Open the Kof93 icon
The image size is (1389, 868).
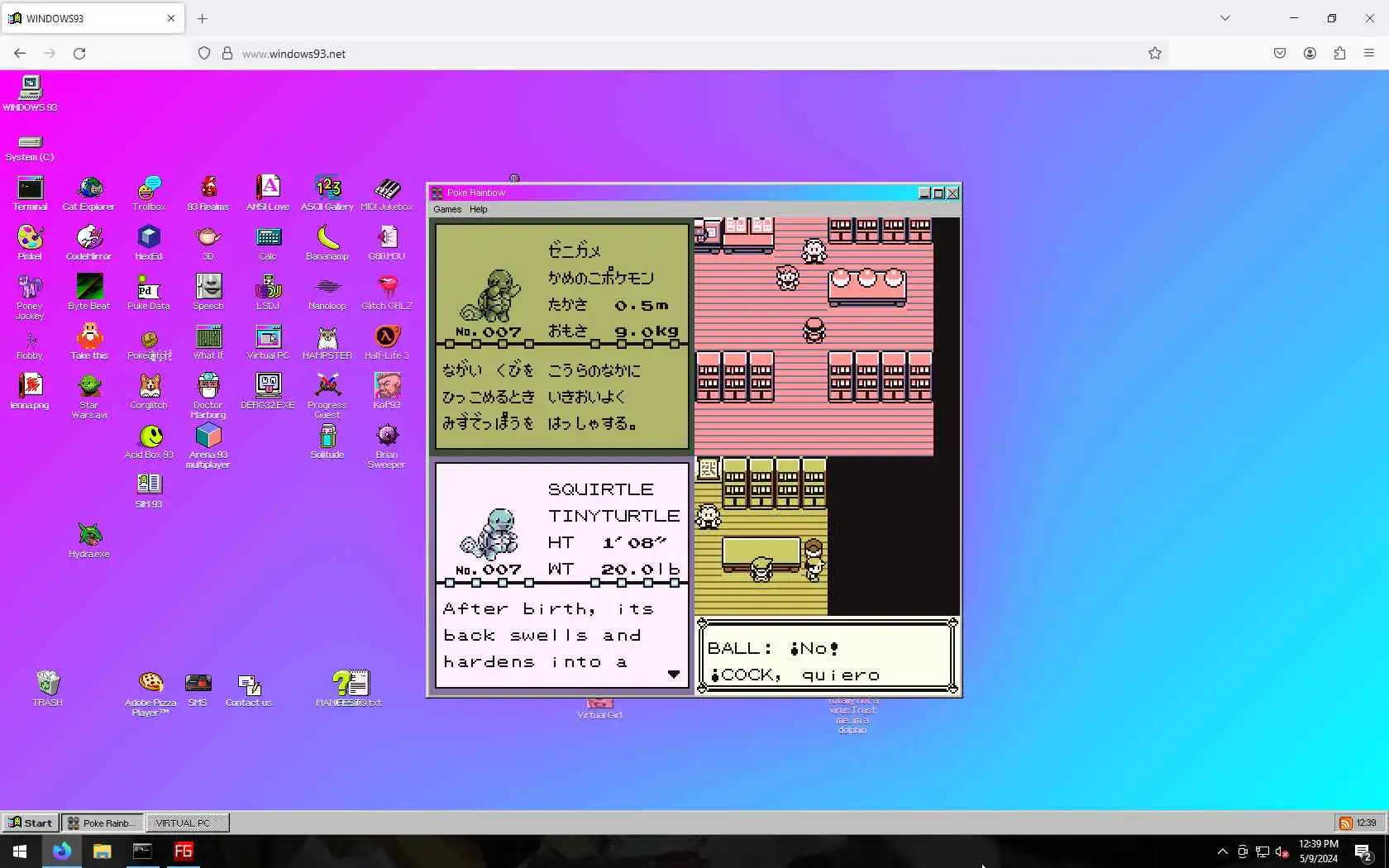pyautogui.click(x=387, y=392)
